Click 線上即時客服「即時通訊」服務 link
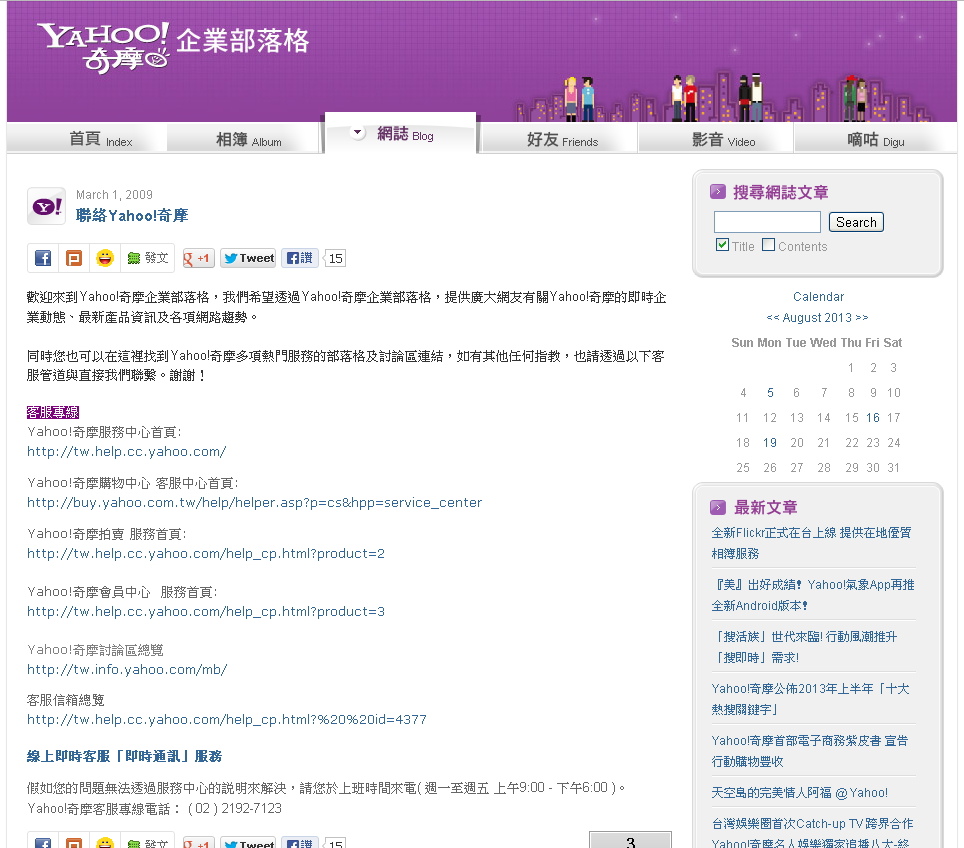This screenshot has height=848, width=964. (124, 756)
